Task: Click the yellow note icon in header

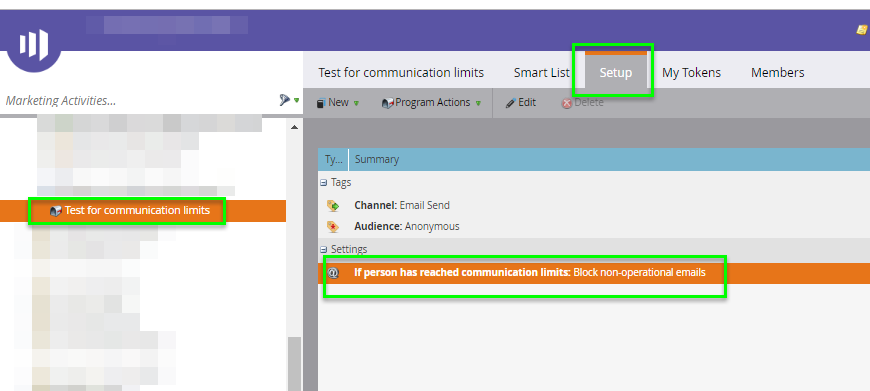Action: pyautogui.click(x=862, y=29)
